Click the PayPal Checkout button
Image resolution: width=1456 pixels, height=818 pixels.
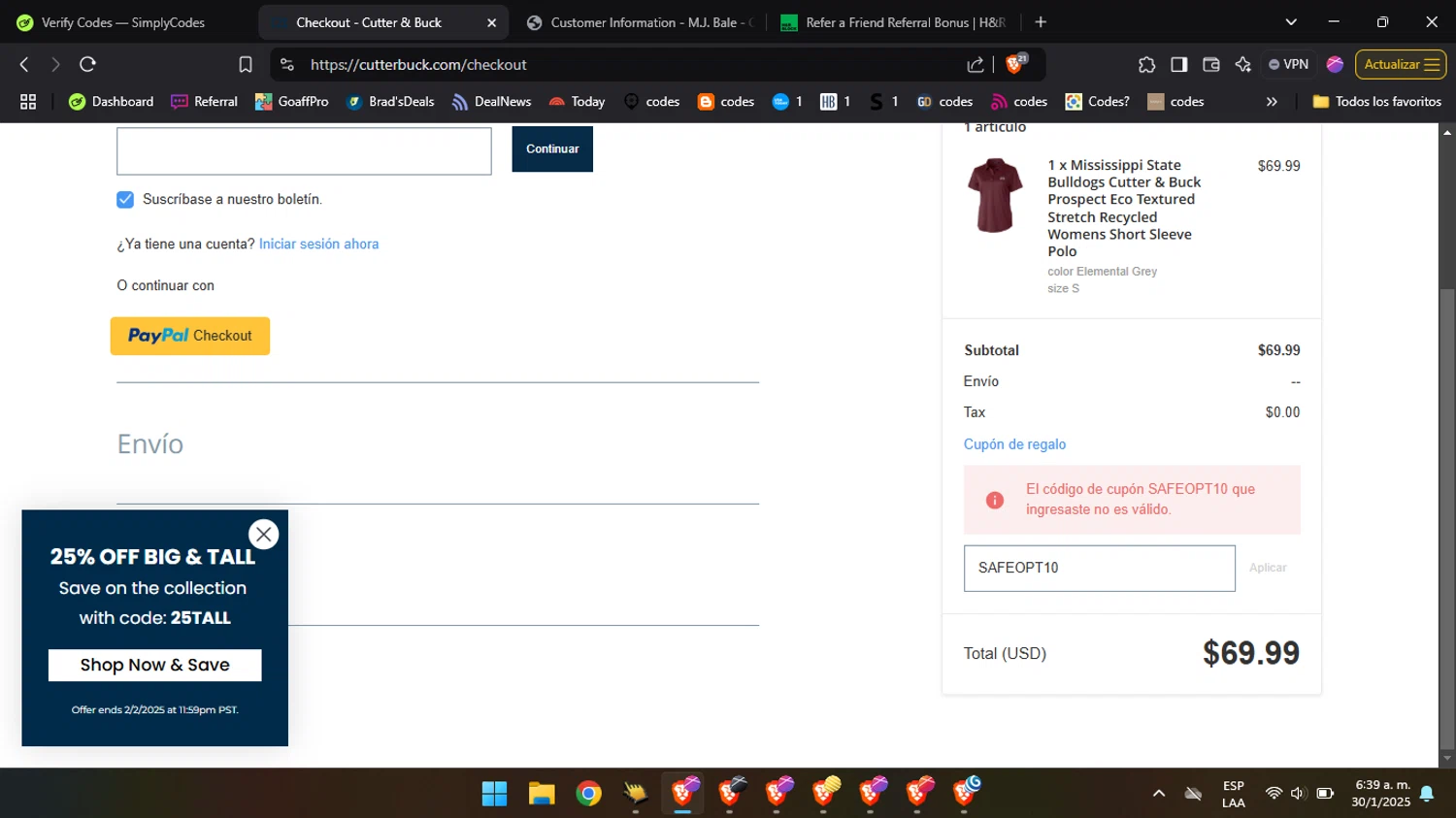tap(190, 336)
